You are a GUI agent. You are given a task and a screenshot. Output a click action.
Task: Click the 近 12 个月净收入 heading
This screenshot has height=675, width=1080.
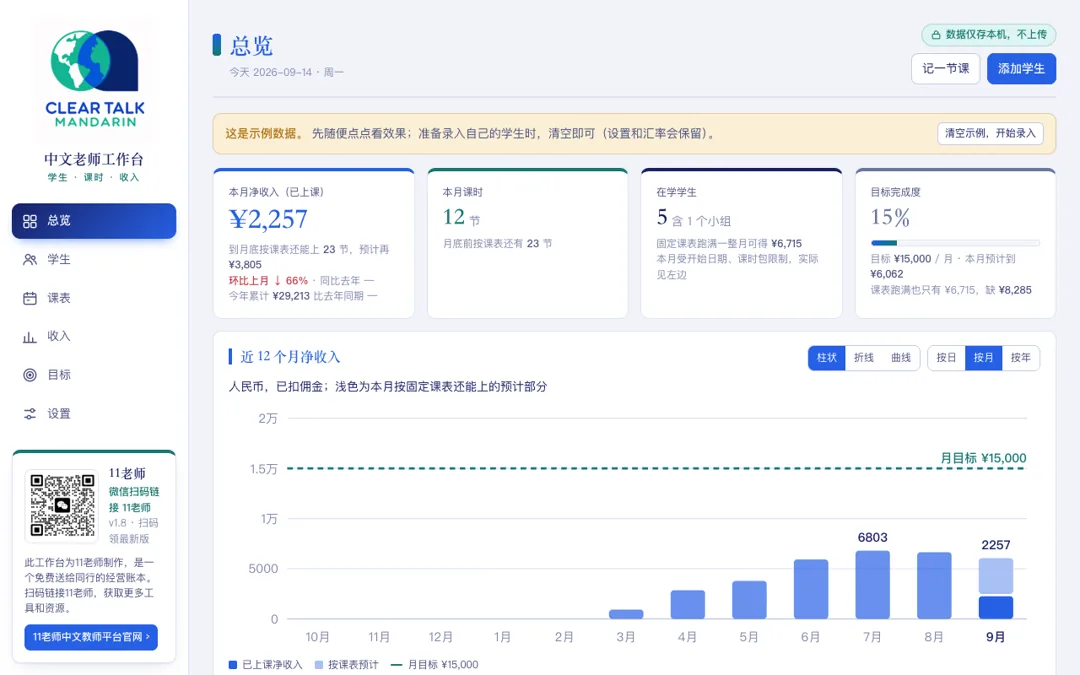pyautogui.click(x=290, y=357)
